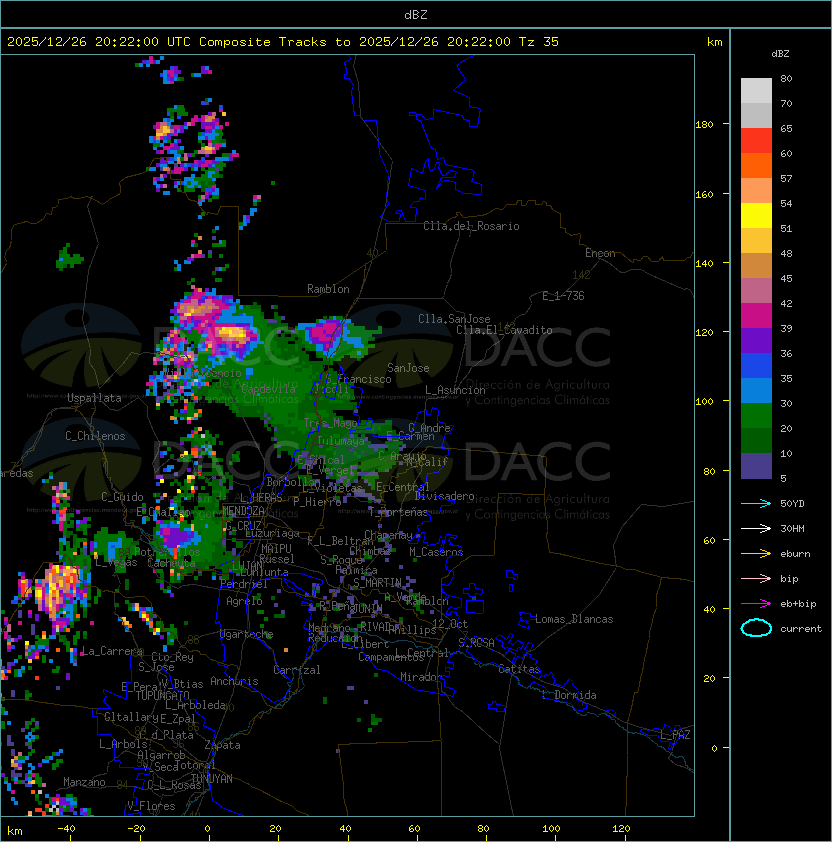Image resolution: width=832 pixels, height=842 pixels.
Task: Click the Carrizal label
Action: click(x=297, y=670)
